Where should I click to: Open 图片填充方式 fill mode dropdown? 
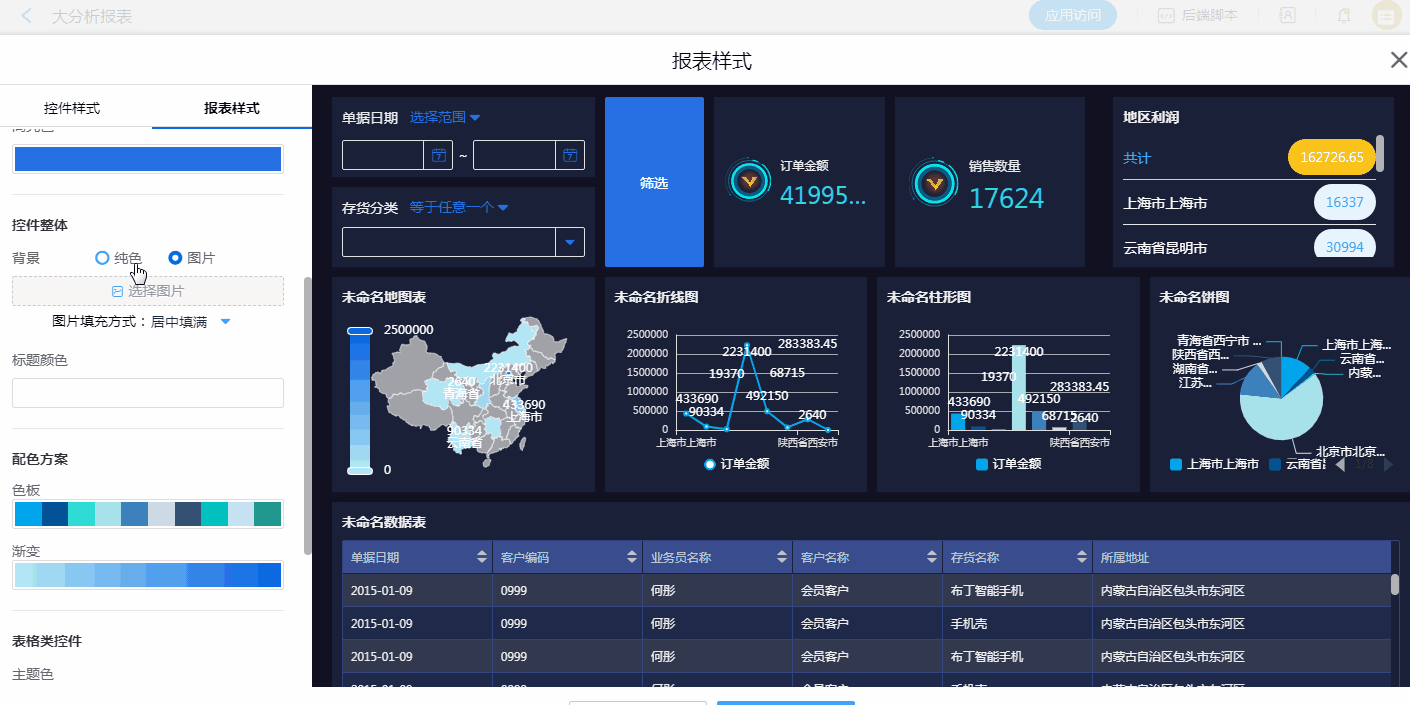(x=225, y=322)
